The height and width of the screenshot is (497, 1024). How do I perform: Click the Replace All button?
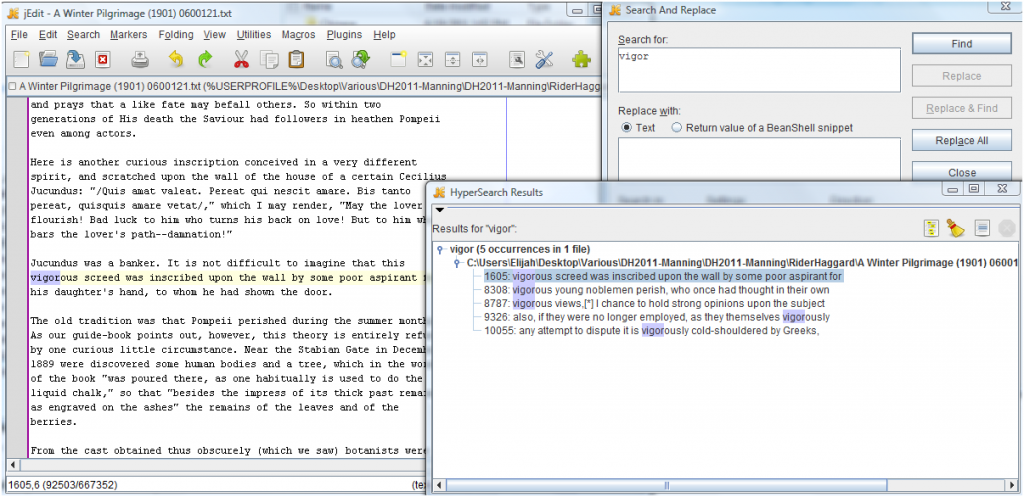[961, 140]
